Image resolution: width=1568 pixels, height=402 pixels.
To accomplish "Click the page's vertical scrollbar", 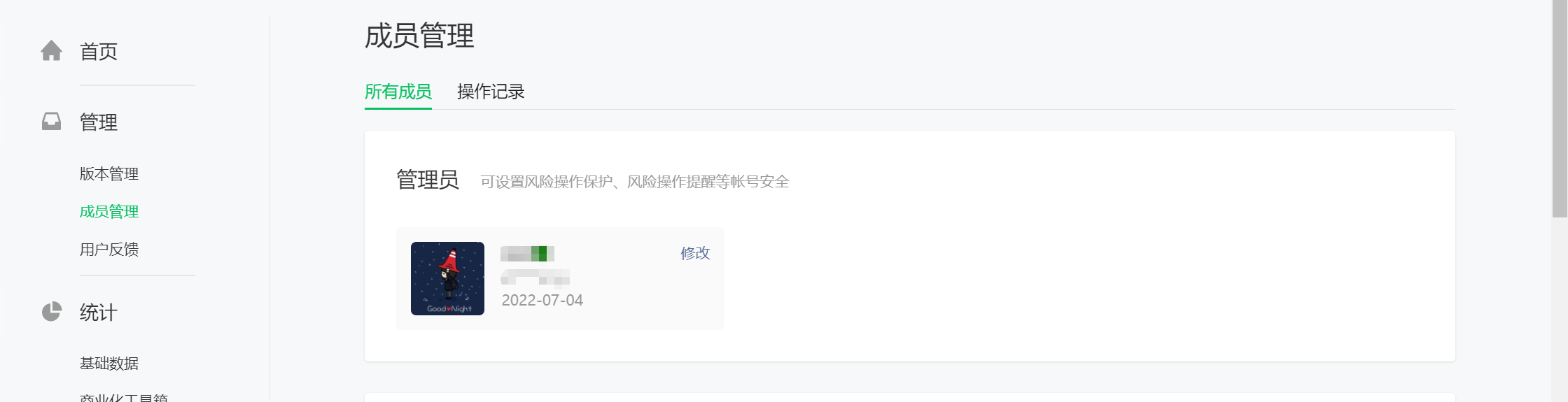I will click(x=1560, y=108).
